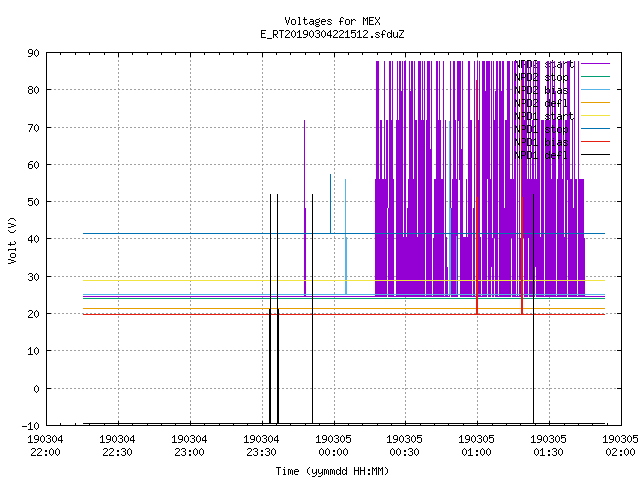
Task: Click the red NPD1 bias legend line sample
Action: click(x=595, y=142)
